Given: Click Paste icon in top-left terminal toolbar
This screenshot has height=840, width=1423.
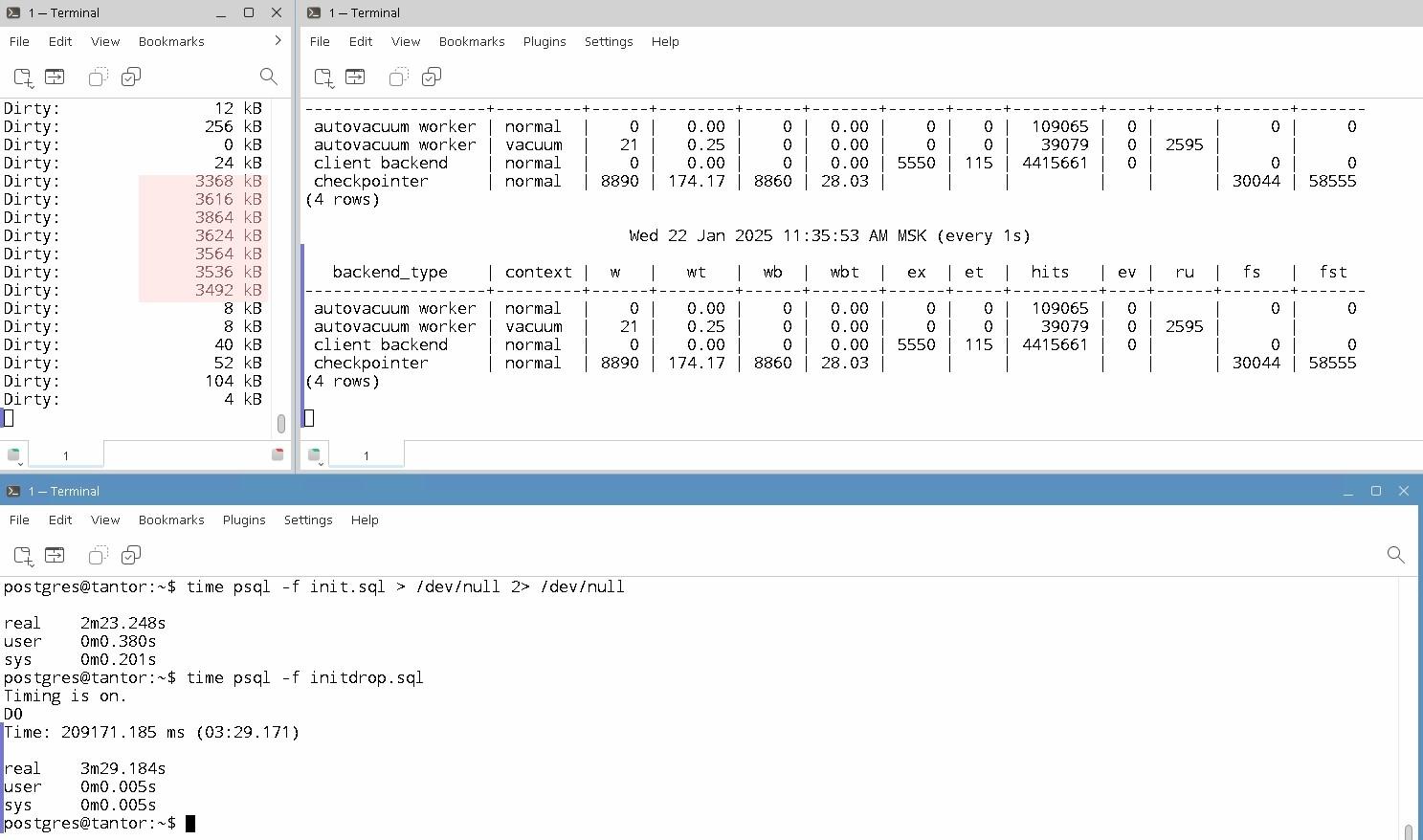Looking at the screenshot, I should coord(131,77).
